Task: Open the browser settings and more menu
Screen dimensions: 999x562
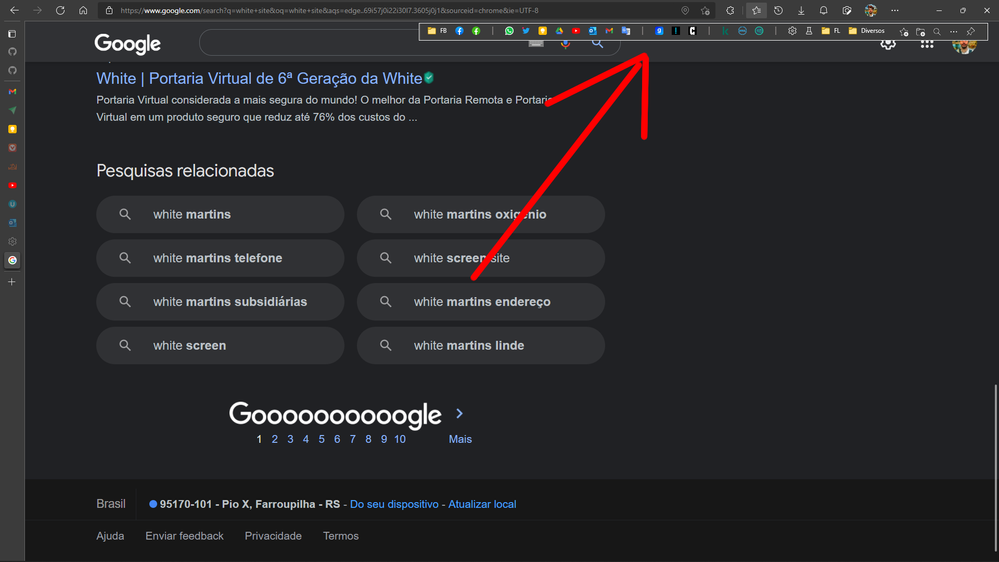Action: (895, 10)
